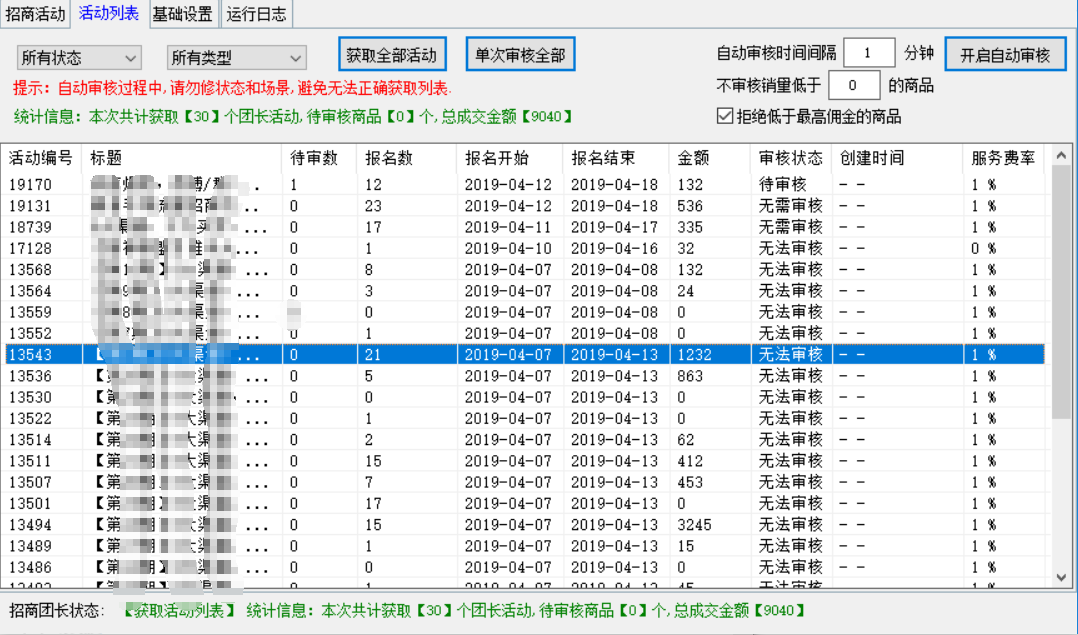Select activity row 13536
This screenshot has width=1078, height=635.
[x=30, y=376]
